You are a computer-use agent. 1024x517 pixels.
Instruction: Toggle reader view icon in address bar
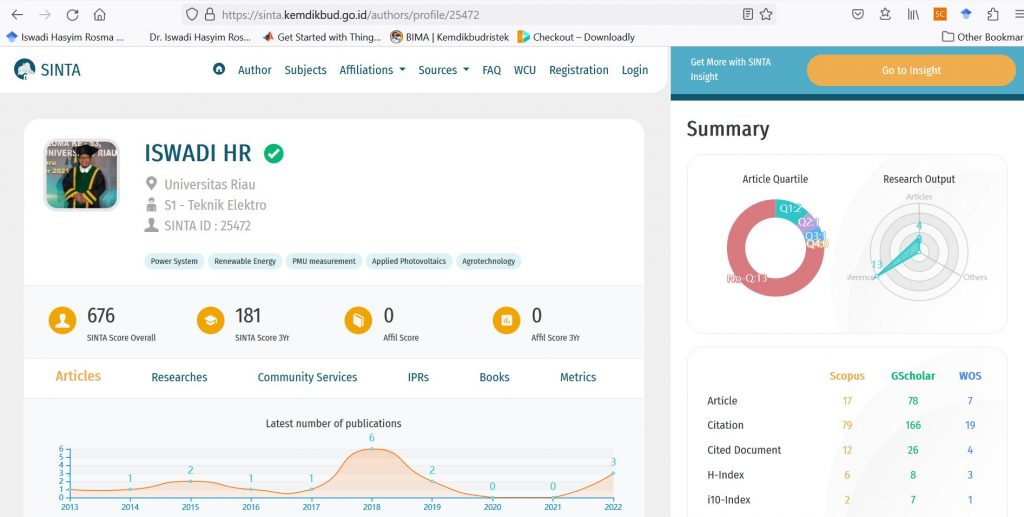[x=748, y=14]
